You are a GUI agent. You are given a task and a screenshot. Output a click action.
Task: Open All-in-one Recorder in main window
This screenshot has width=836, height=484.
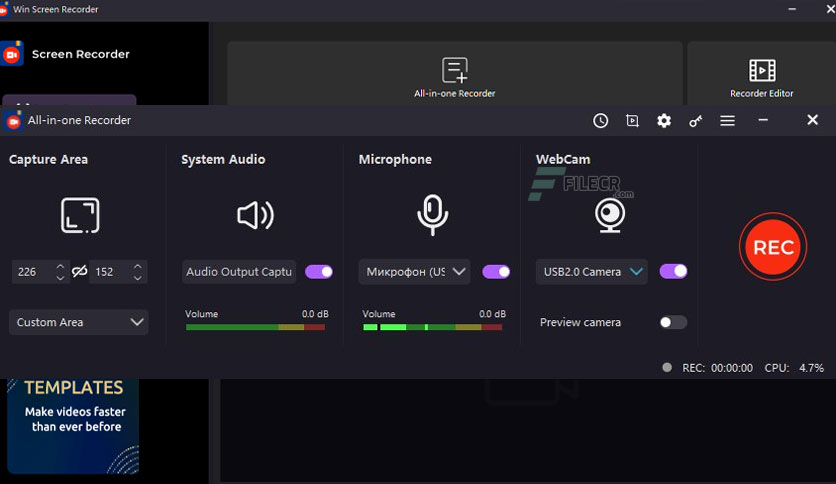455,73
